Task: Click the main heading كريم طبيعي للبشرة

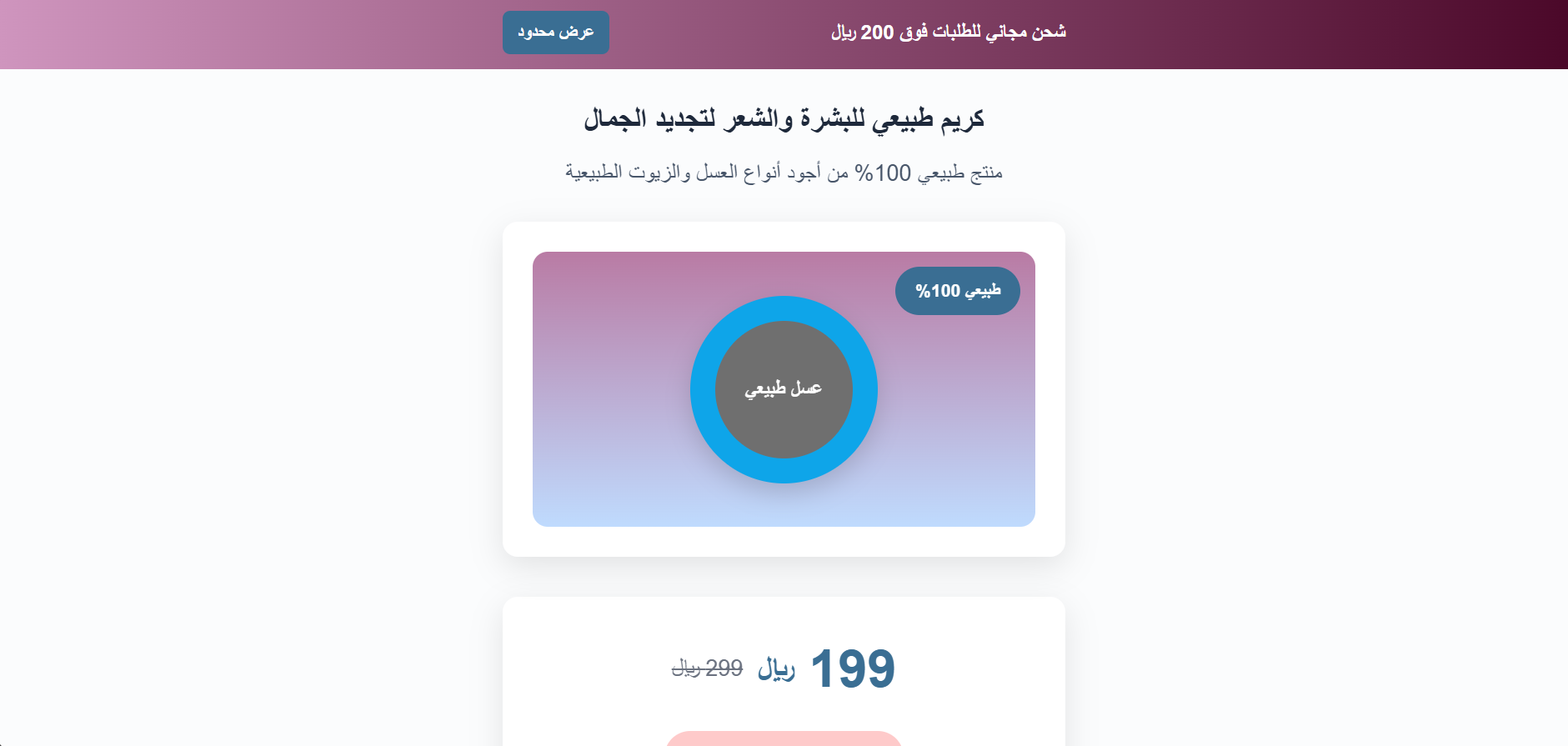Action: (784, 119)
